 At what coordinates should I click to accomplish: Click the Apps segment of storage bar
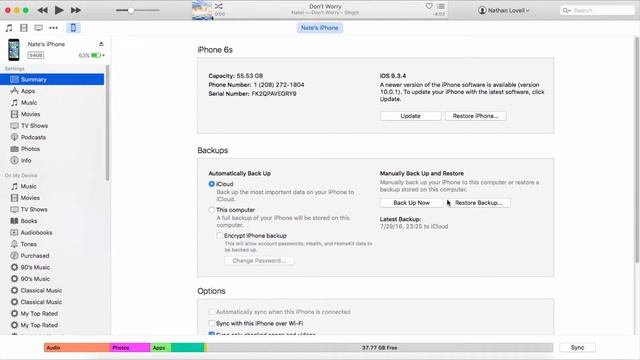click(x=160, y=347)
